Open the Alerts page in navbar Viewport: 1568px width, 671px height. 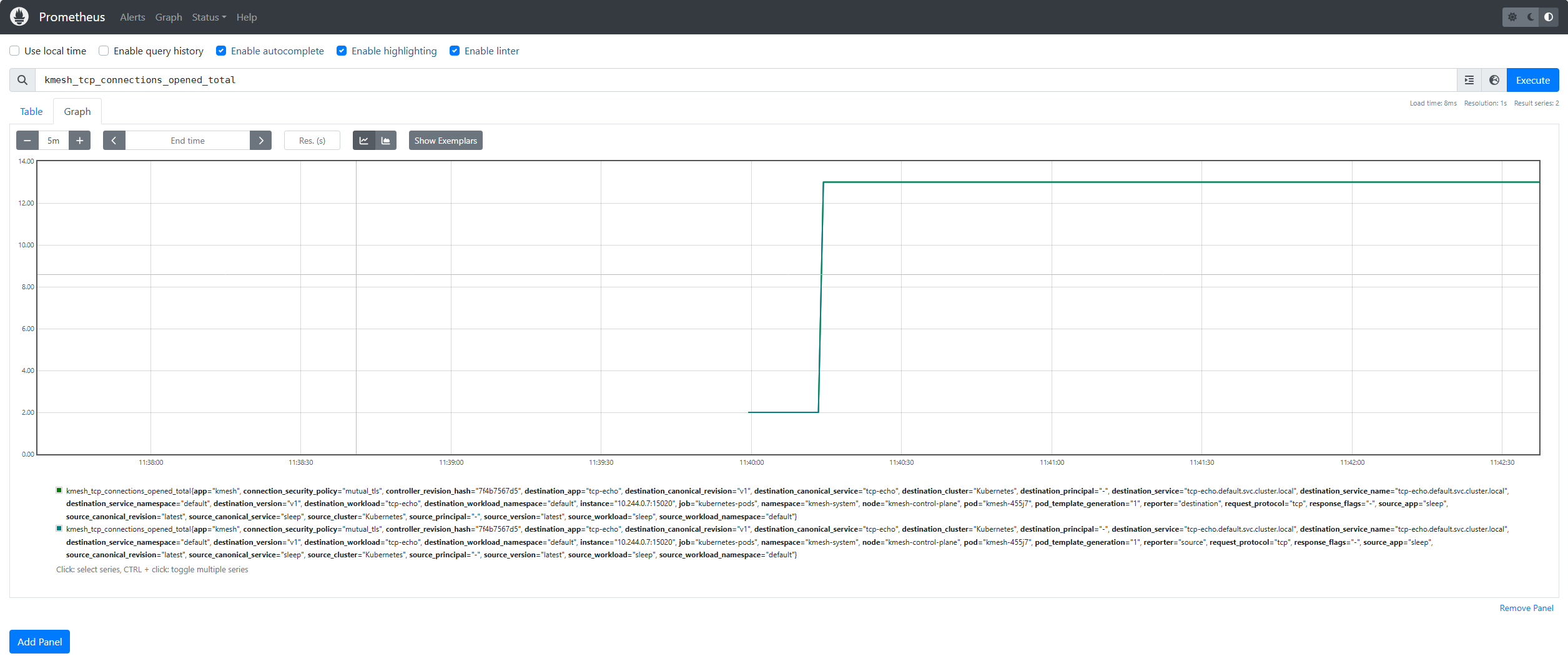132,17
